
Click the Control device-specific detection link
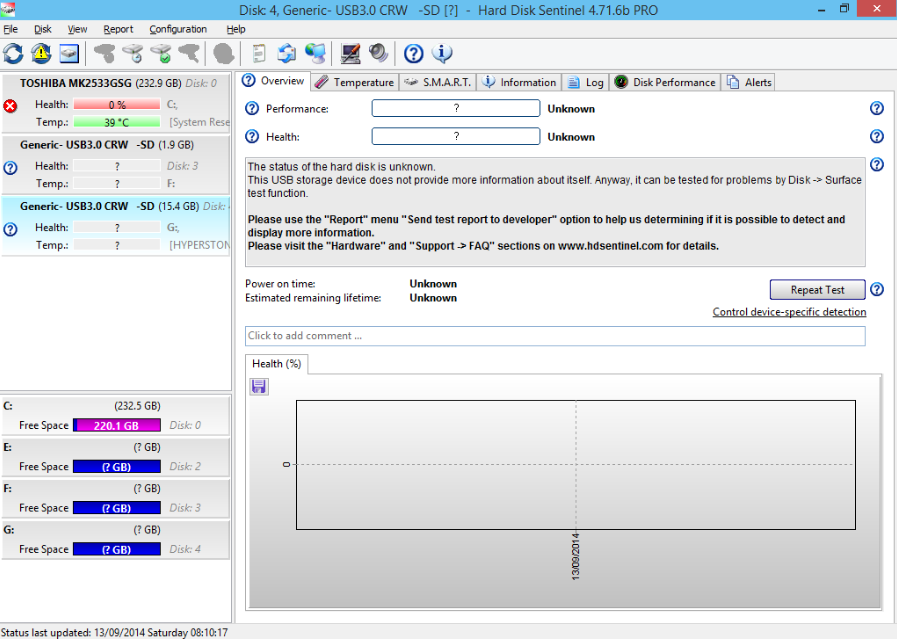(789, 312)
